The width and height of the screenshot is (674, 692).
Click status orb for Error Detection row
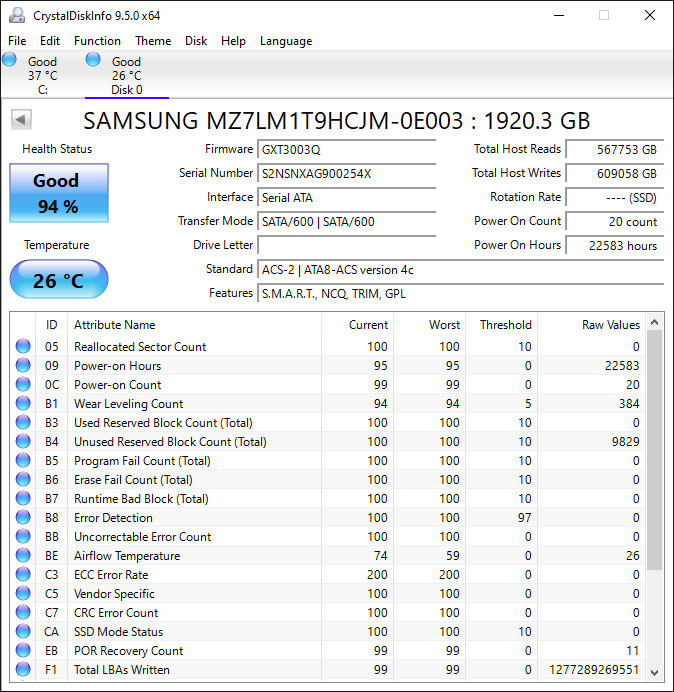tap(23, 517)
